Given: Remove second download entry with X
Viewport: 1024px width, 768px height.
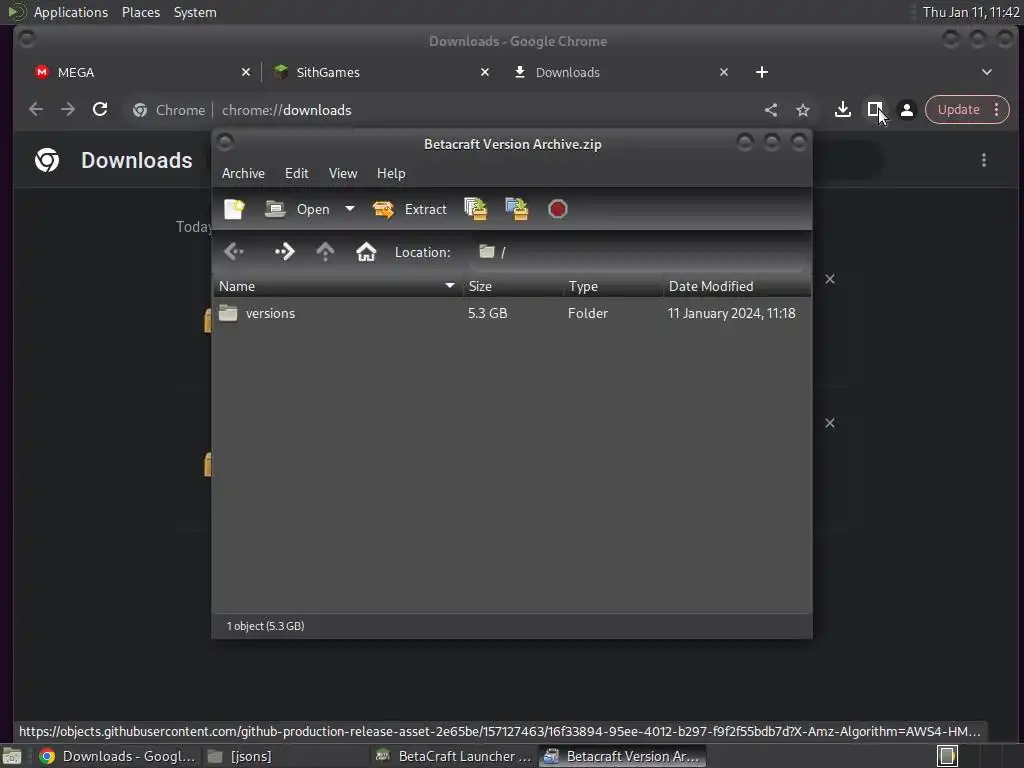Looking at the screenshot, I should click(830, 423).
